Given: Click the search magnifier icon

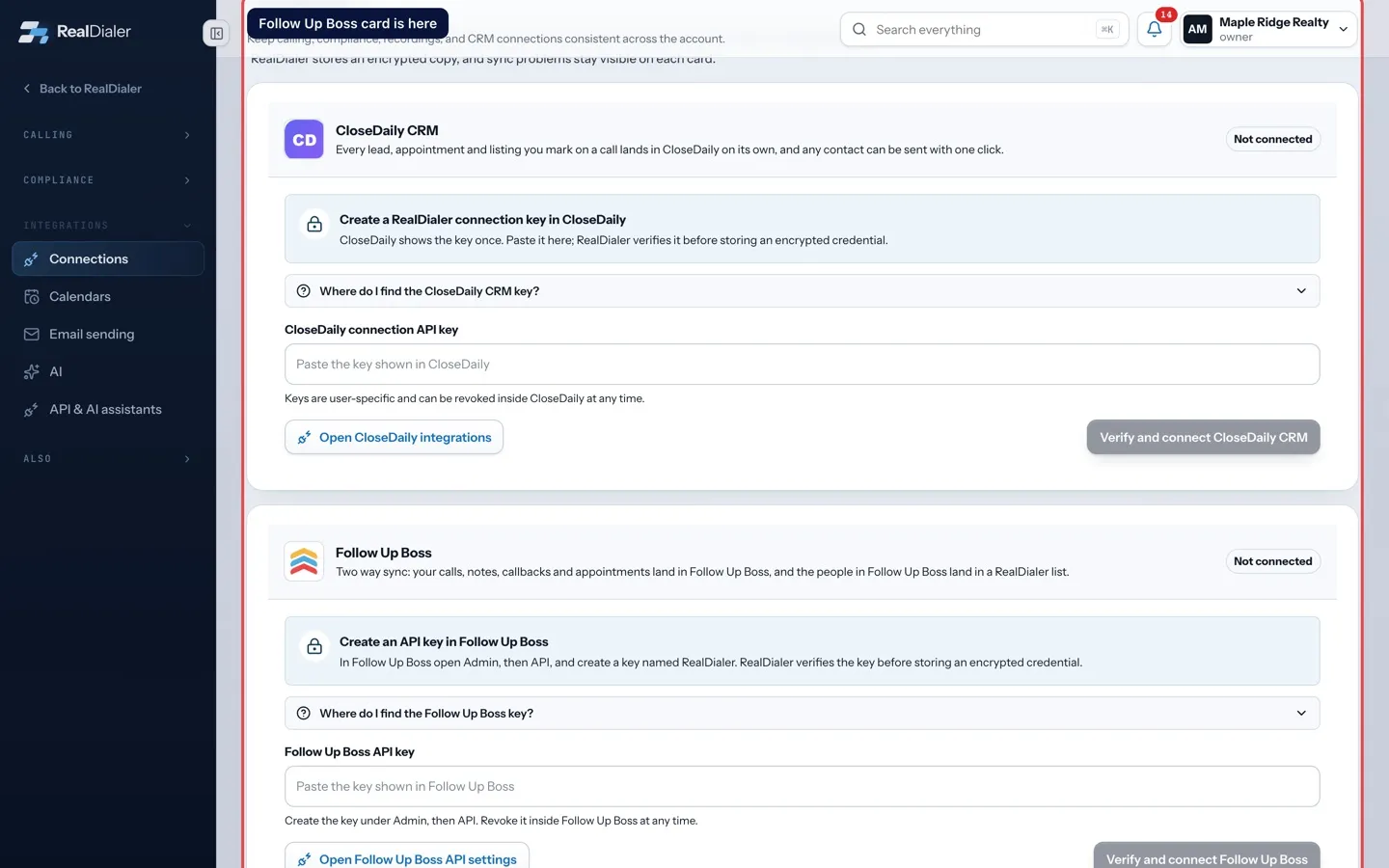Looking at the screenshot, I should pyautogui.click(x=859, y=29).
